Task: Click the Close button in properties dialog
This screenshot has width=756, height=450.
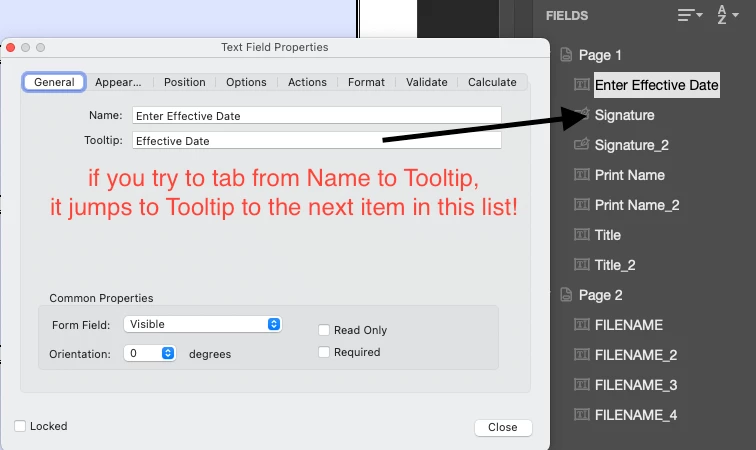Action: click(503, 427)
